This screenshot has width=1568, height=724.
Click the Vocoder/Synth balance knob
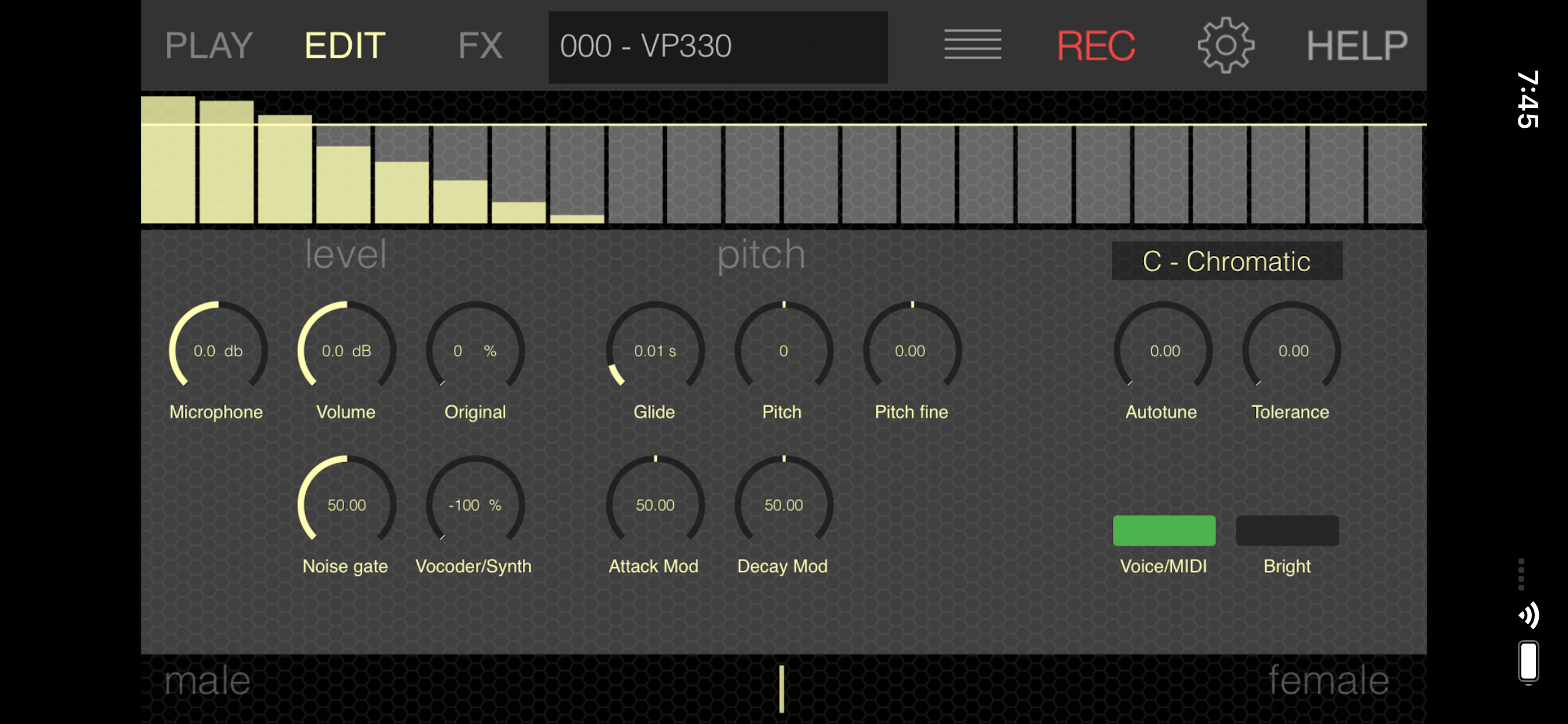[x=475, y=505]
